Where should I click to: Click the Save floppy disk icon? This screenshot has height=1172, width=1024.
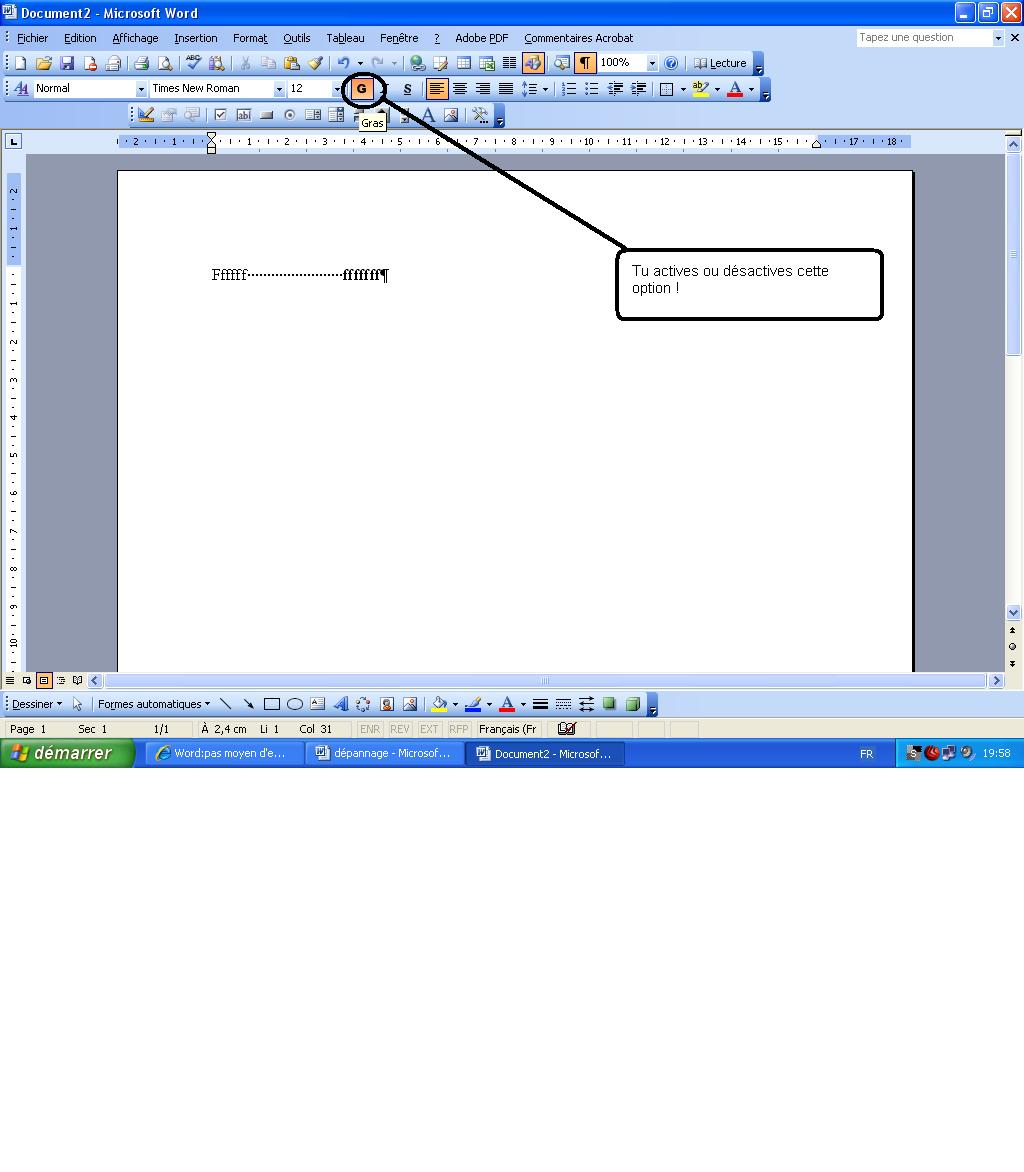(x=67, y=63)
